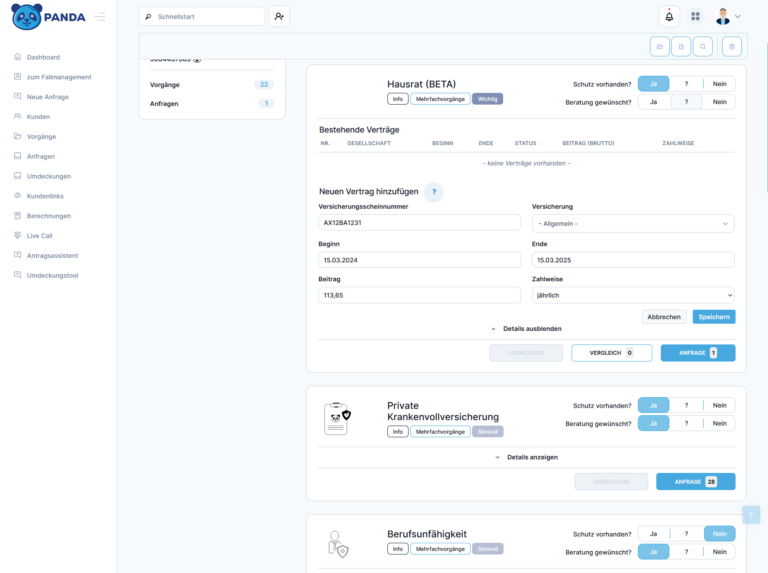The width and height of the screenshot is (768, 573).
Task: Open Kunden in the sidebar
Action: click(38, 116)
